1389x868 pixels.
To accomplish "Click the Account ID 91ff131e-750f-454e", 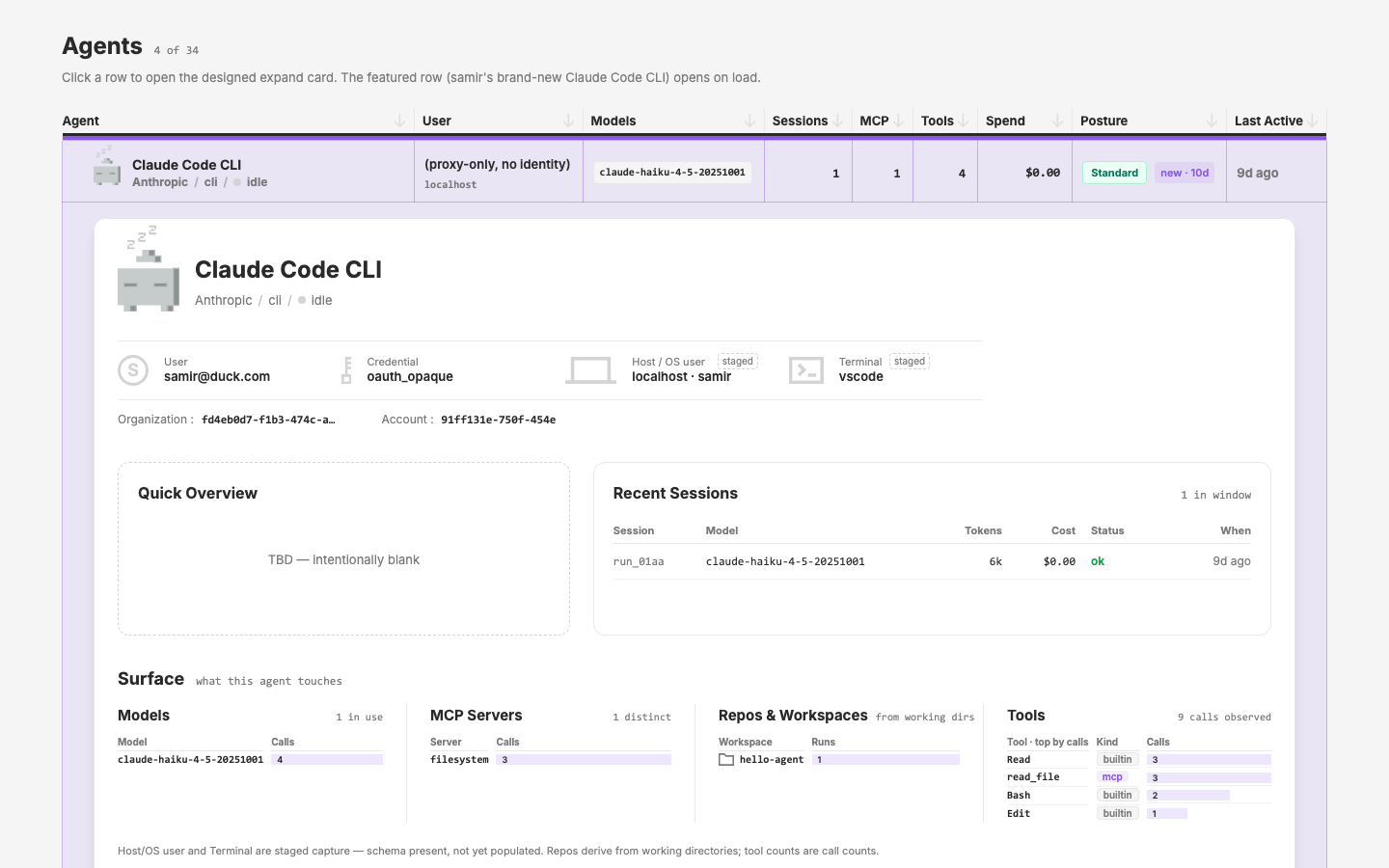I will 499,420.
